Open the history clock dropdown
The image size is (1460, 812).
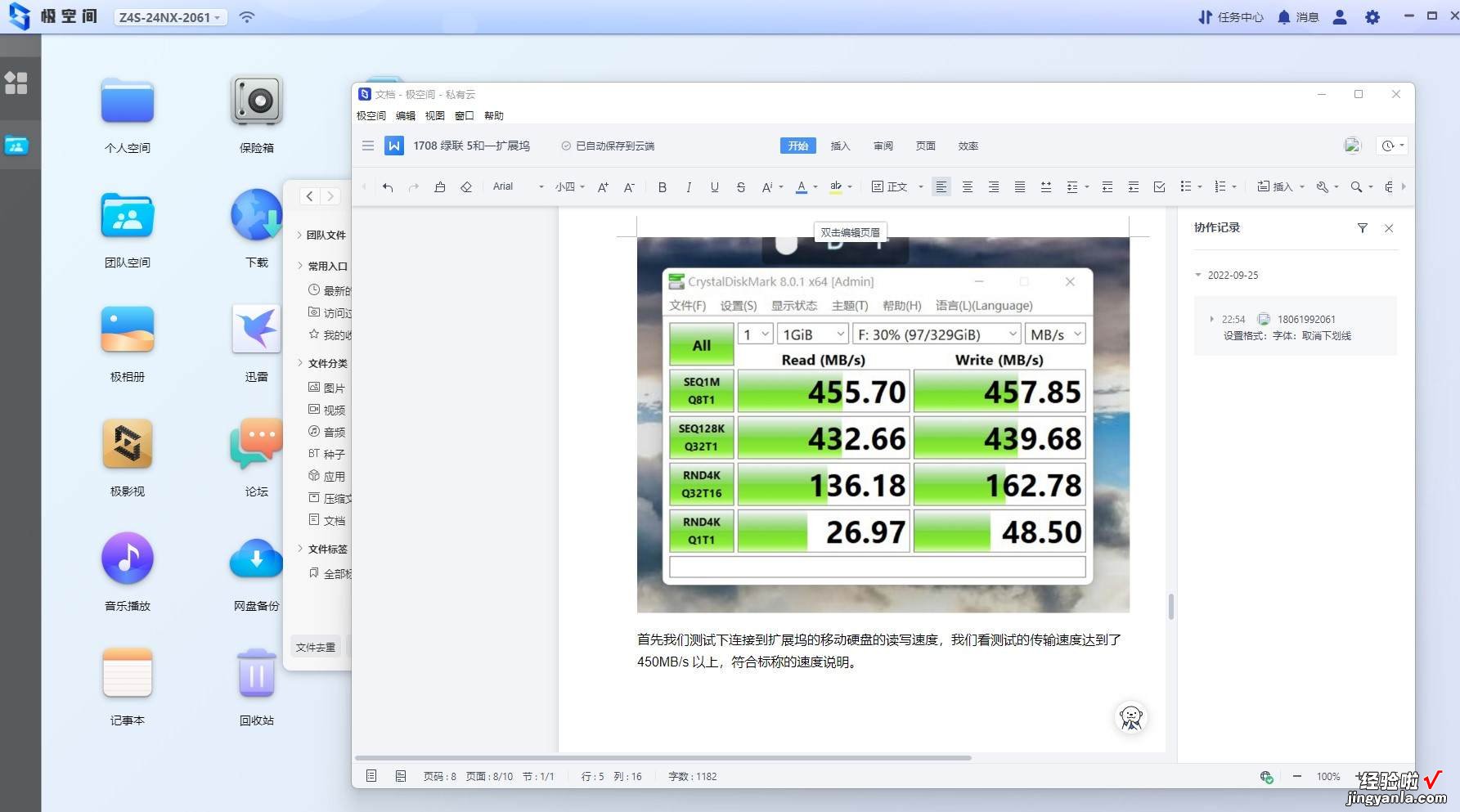pyautogui.click(x=1392, y=146)
